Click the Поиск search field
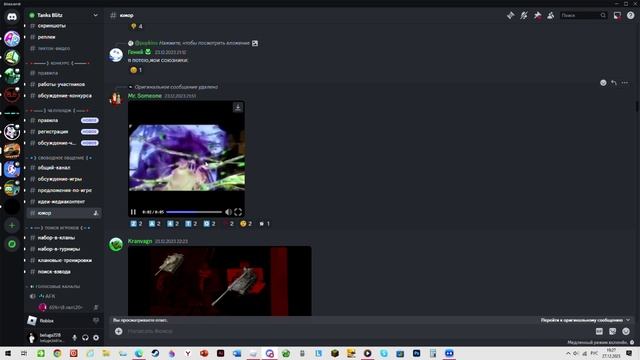640x360 pixels. point(584,16)
